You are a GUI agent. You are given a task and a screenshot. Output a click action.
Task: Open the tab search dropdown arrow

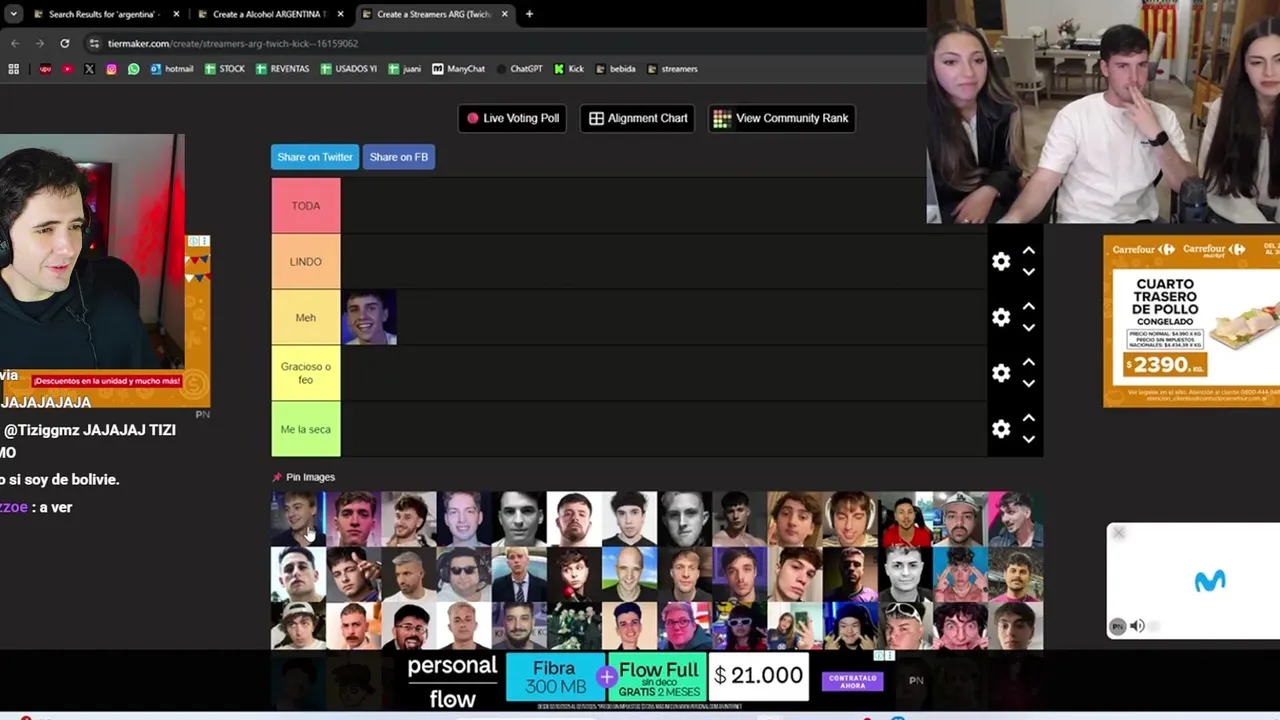[14, 14]
